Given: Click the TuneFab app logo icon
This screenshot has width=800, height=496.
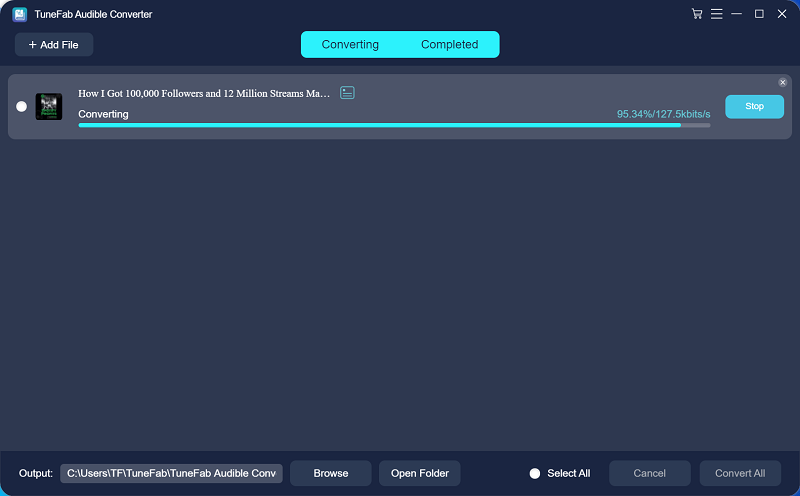Looking at the screenshot, I should tap(19, 14).
